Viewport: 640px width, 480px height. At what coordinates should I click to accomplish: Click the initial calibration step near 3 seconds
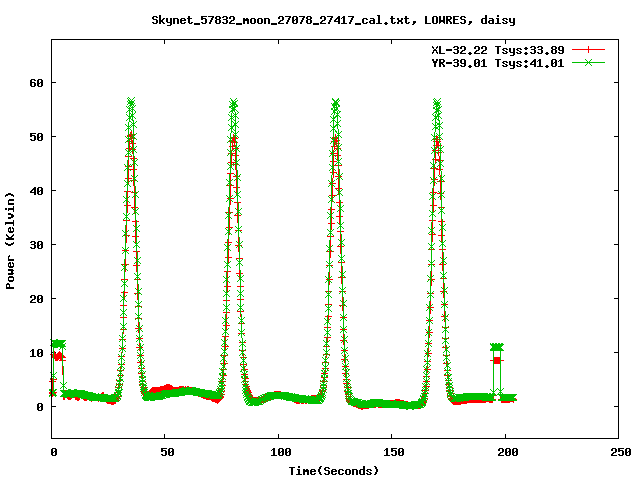(58, 344)
